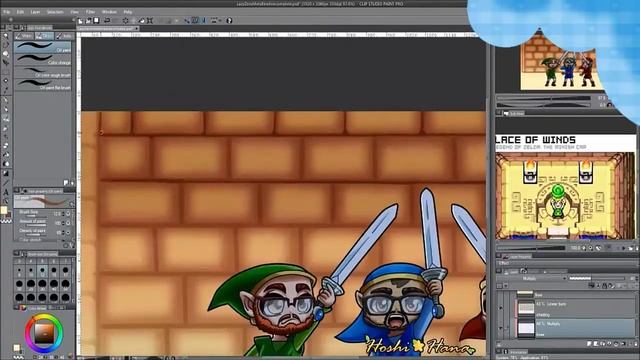Open the Brush size palette menu icon
This screenshot has height=360, width=640.
pyautogui.click(x=17, y=253)
